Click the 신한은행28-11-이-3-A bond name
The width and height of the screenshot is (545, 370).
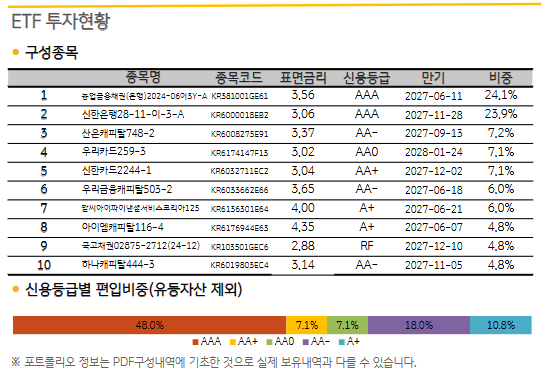point(133,114)
